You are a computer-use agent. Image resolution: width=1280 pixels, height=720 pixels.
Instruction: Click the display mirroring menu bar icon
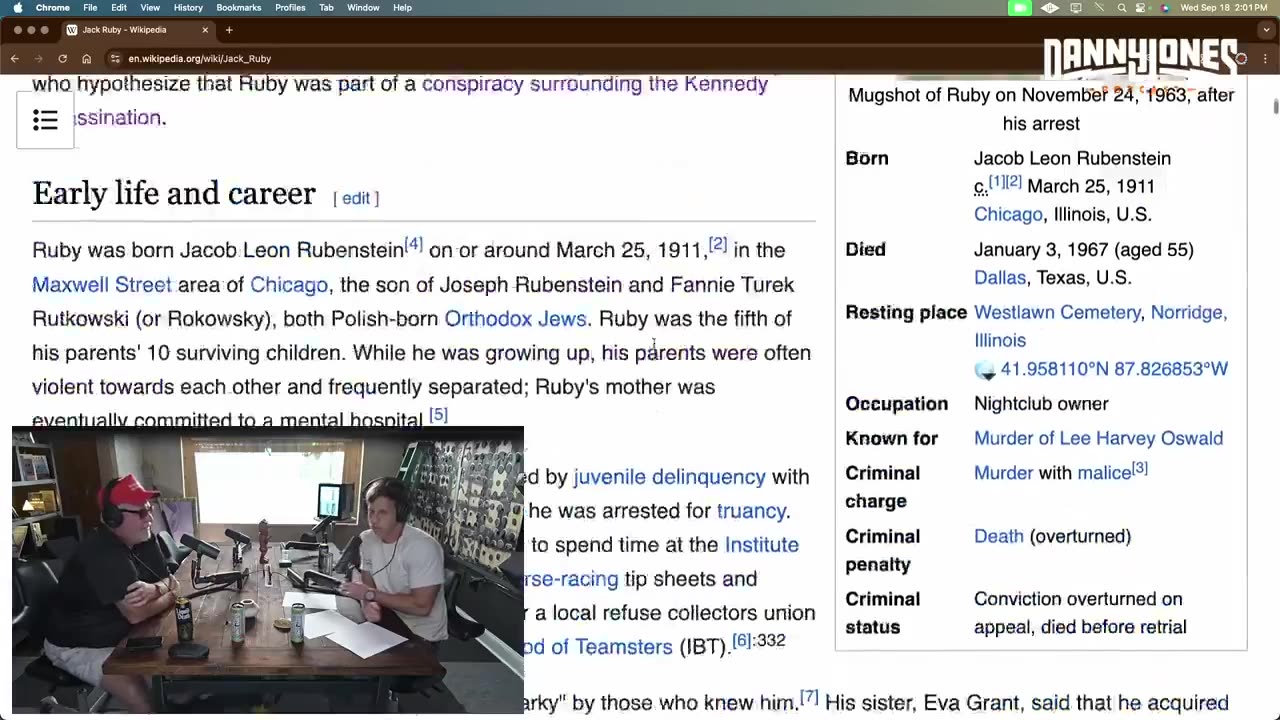click(x=1076, y=7)
